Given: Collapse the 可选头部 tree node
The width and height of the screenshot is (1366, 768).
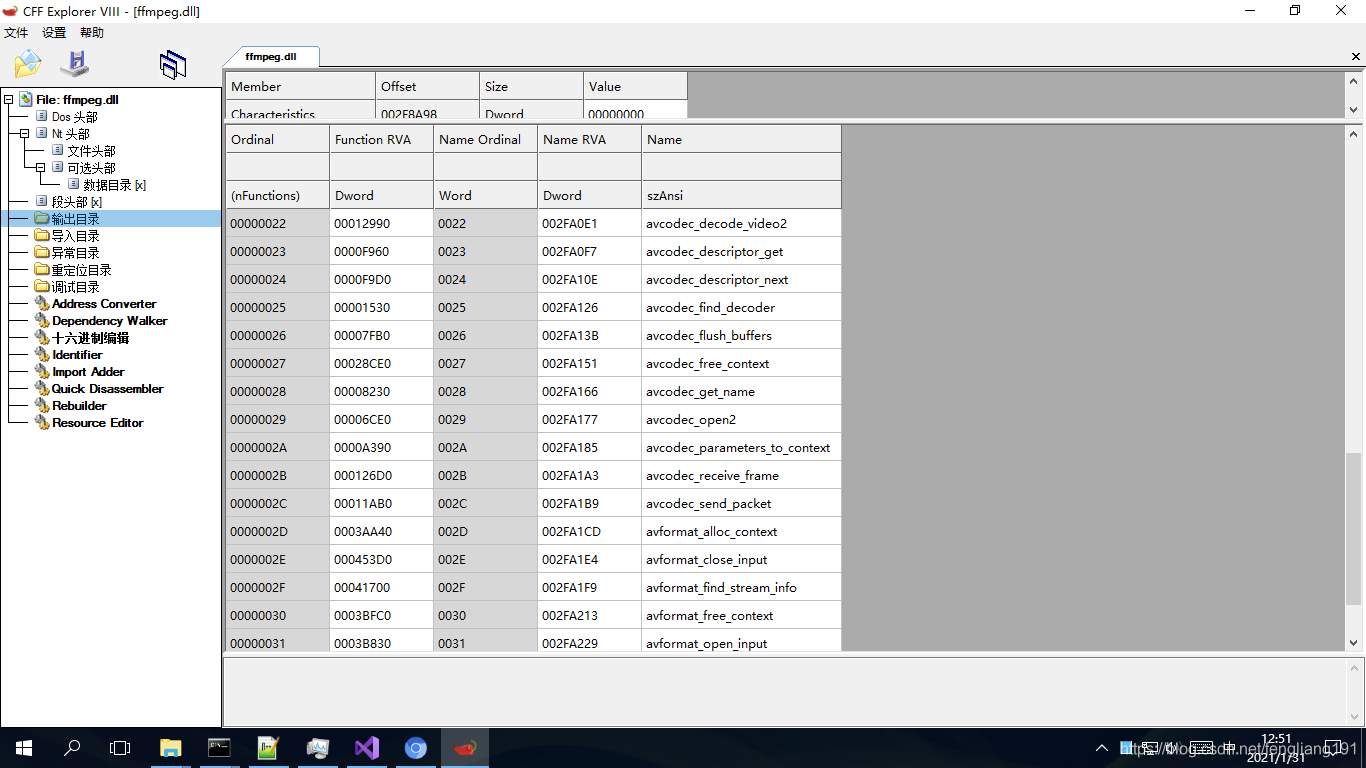Looking at the screenshot, I should pyautogui.click(x=40, y=168).
